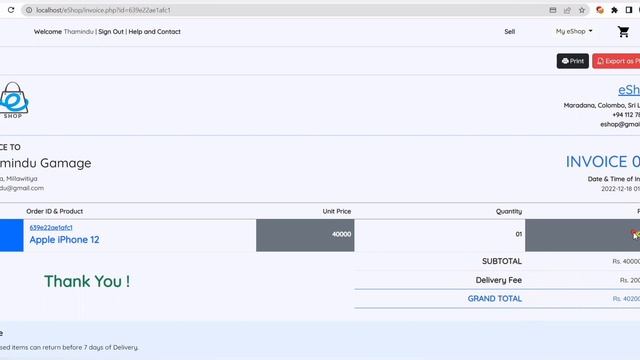This screenshot has width=640, height=360.
Task: Click the Unit Price column header
Action: click(337, 211)
